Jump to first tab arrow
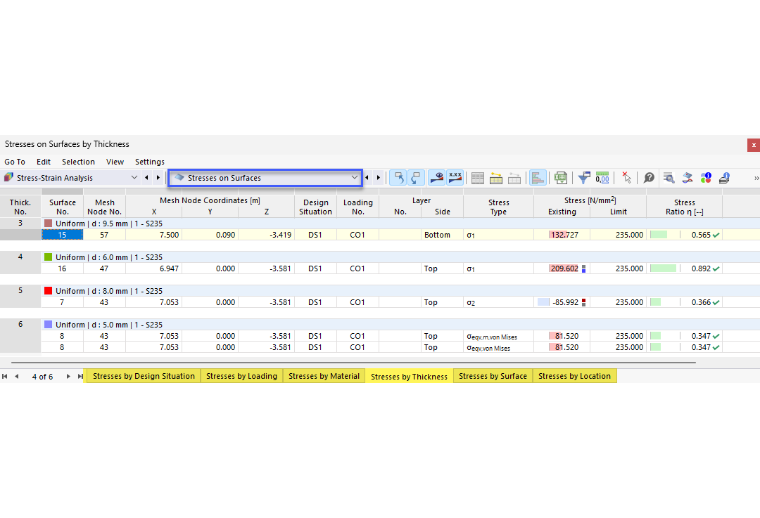 tap(5, 377)
